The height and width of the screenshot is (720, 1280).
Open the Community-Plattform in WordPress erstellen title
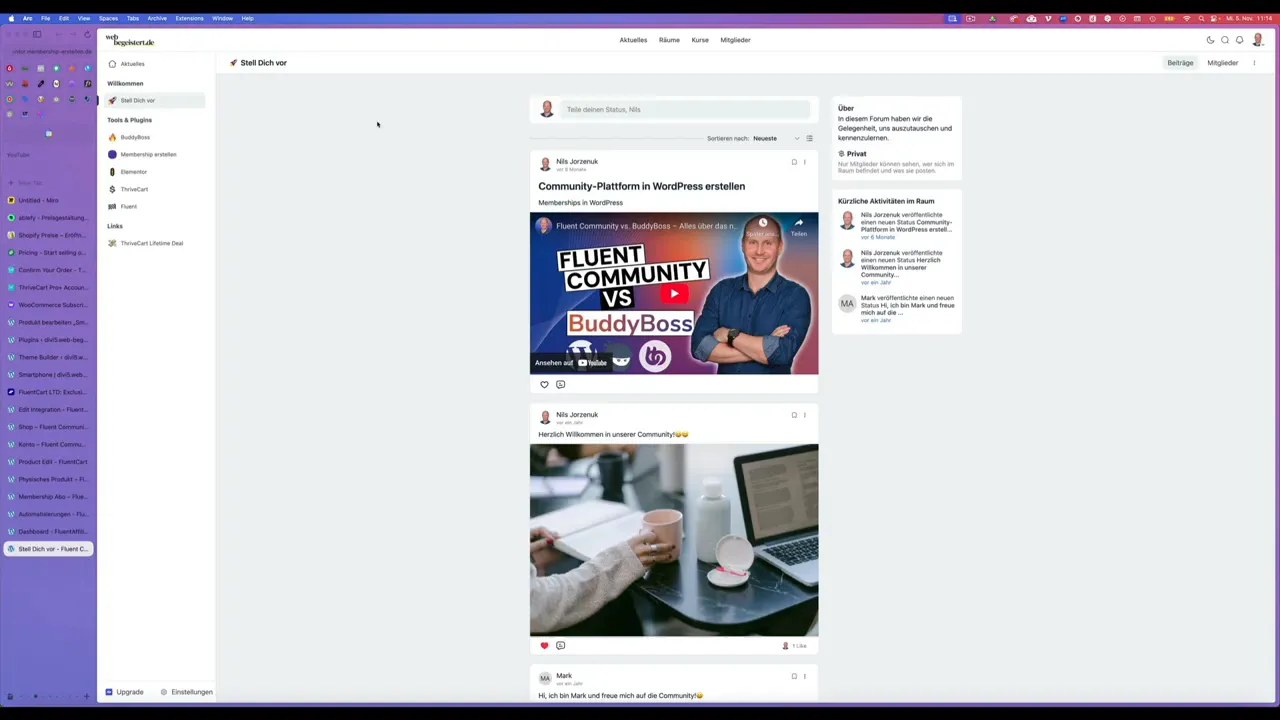[641, 186]
